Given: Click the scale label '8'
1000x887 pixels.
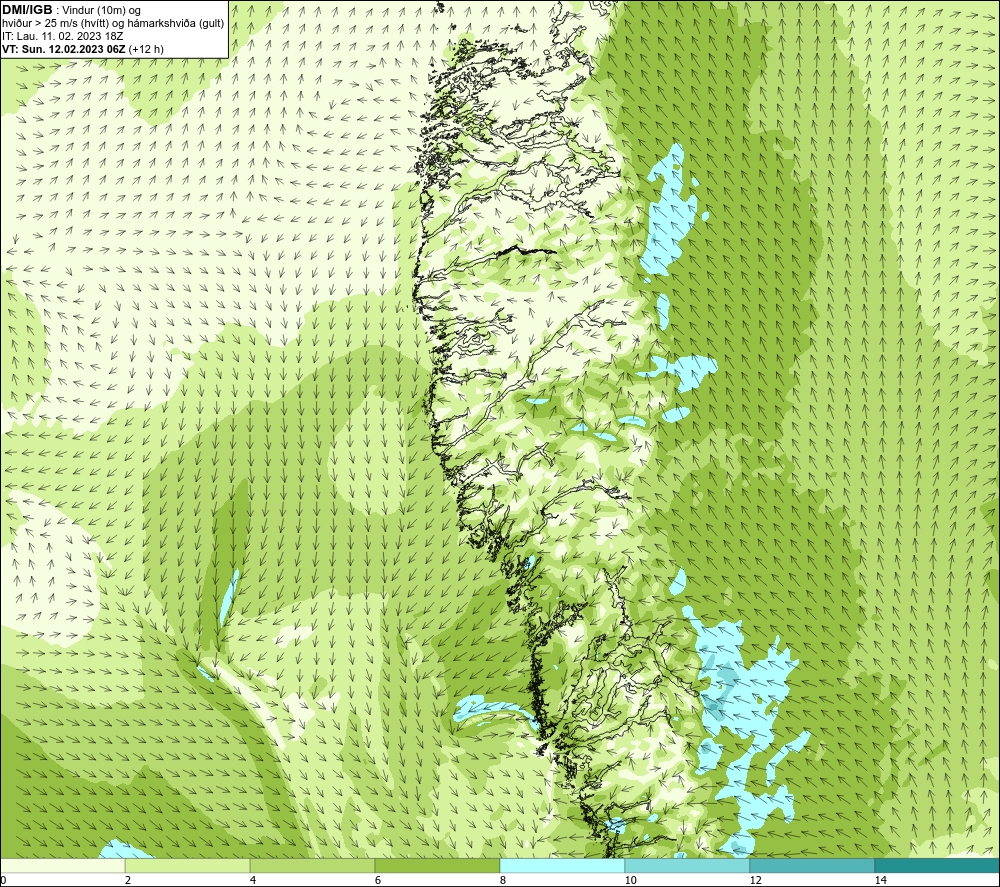Looking at the screenshot, I should click(x=503, y=880).
